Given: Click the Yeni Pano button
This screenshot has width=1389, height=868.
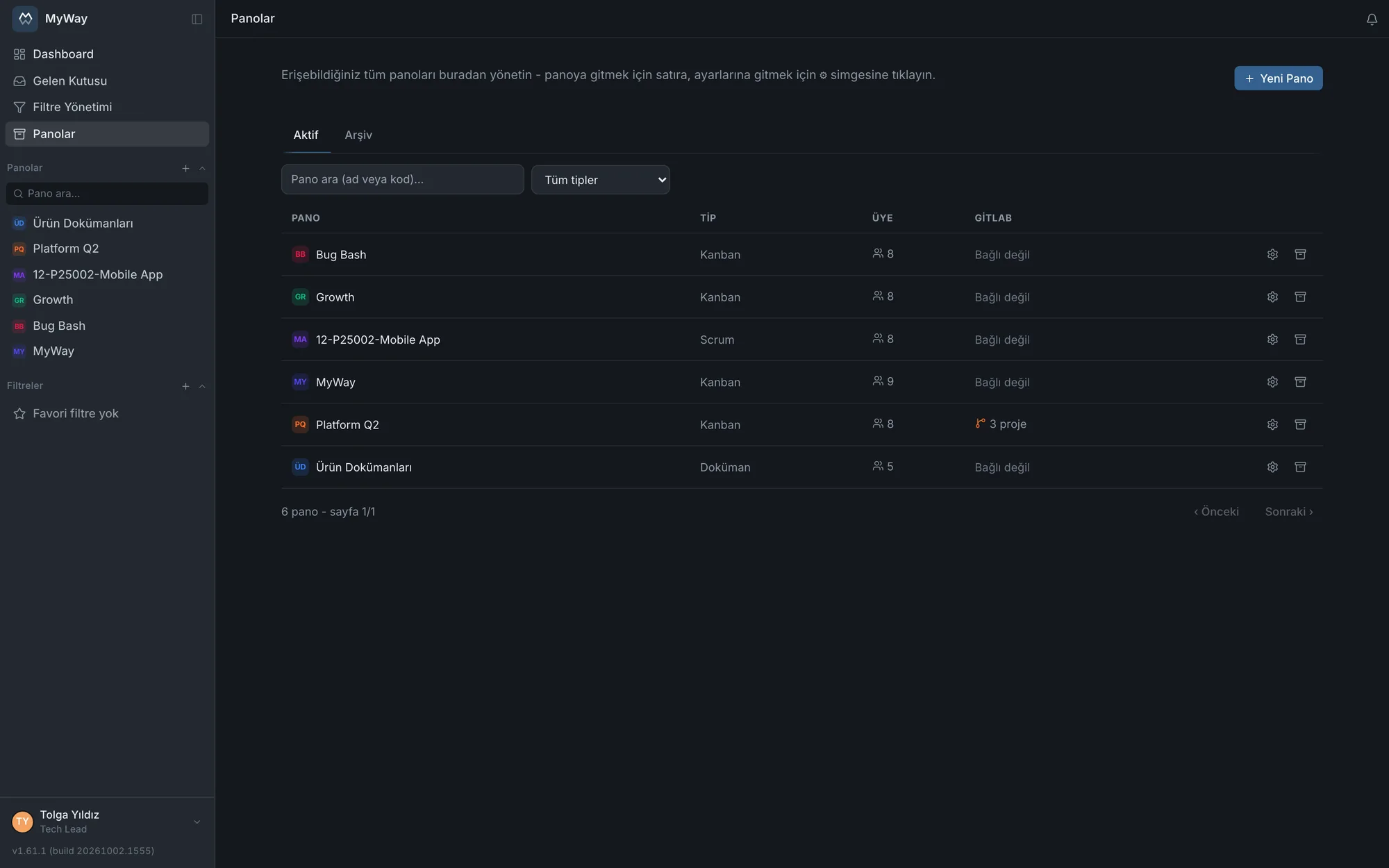Looking at the screenshot, I should pyautogui.click(x=1278, y=78).
